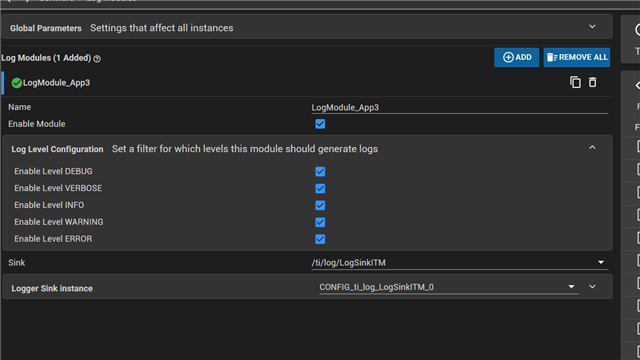The height and width of the screenshot is (360, 640).
Task: Toggle the Enable Level INFO checkbox
Action: (320, 205)
